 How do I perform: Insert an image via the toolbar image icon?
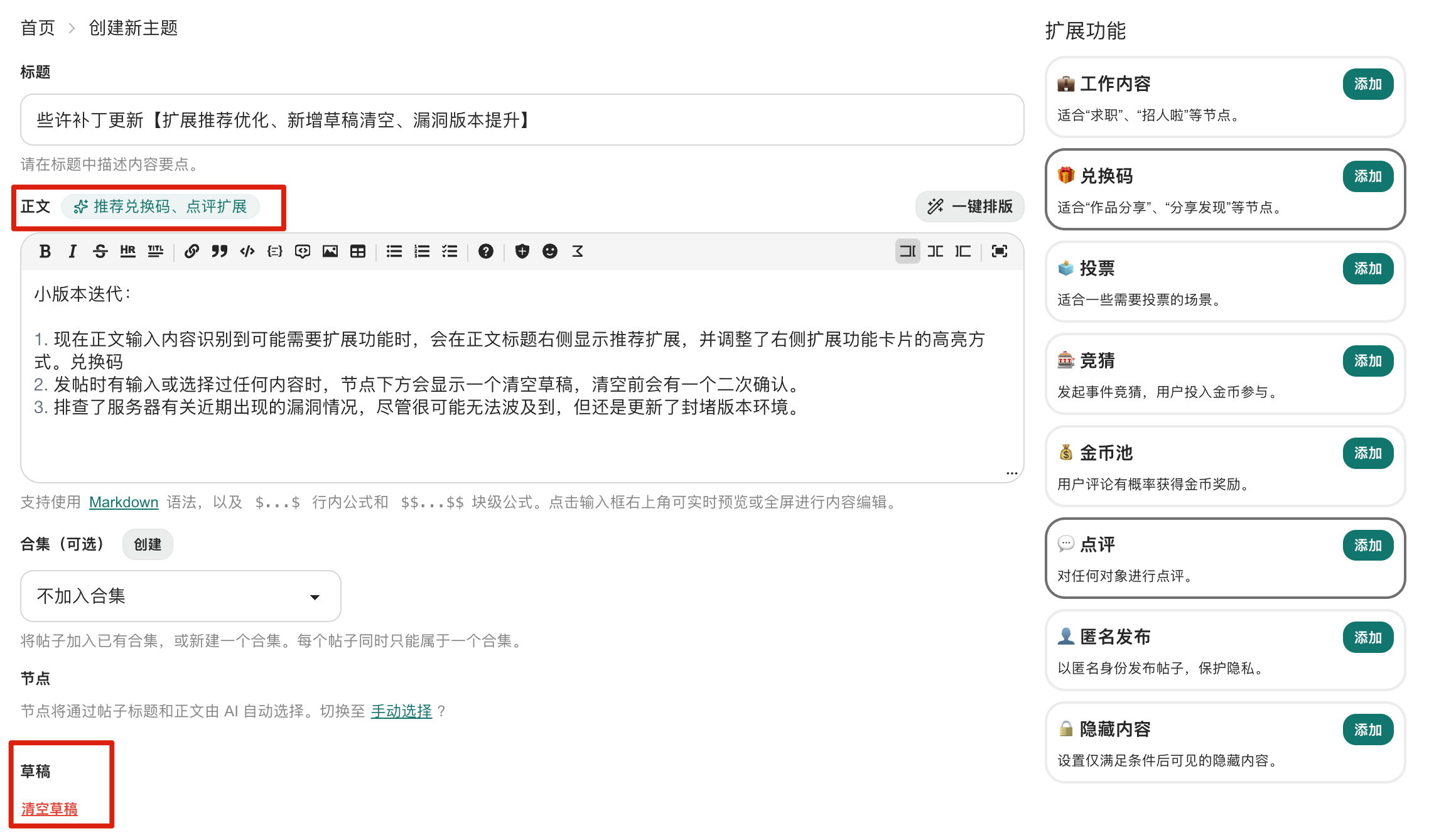[330, 252]
